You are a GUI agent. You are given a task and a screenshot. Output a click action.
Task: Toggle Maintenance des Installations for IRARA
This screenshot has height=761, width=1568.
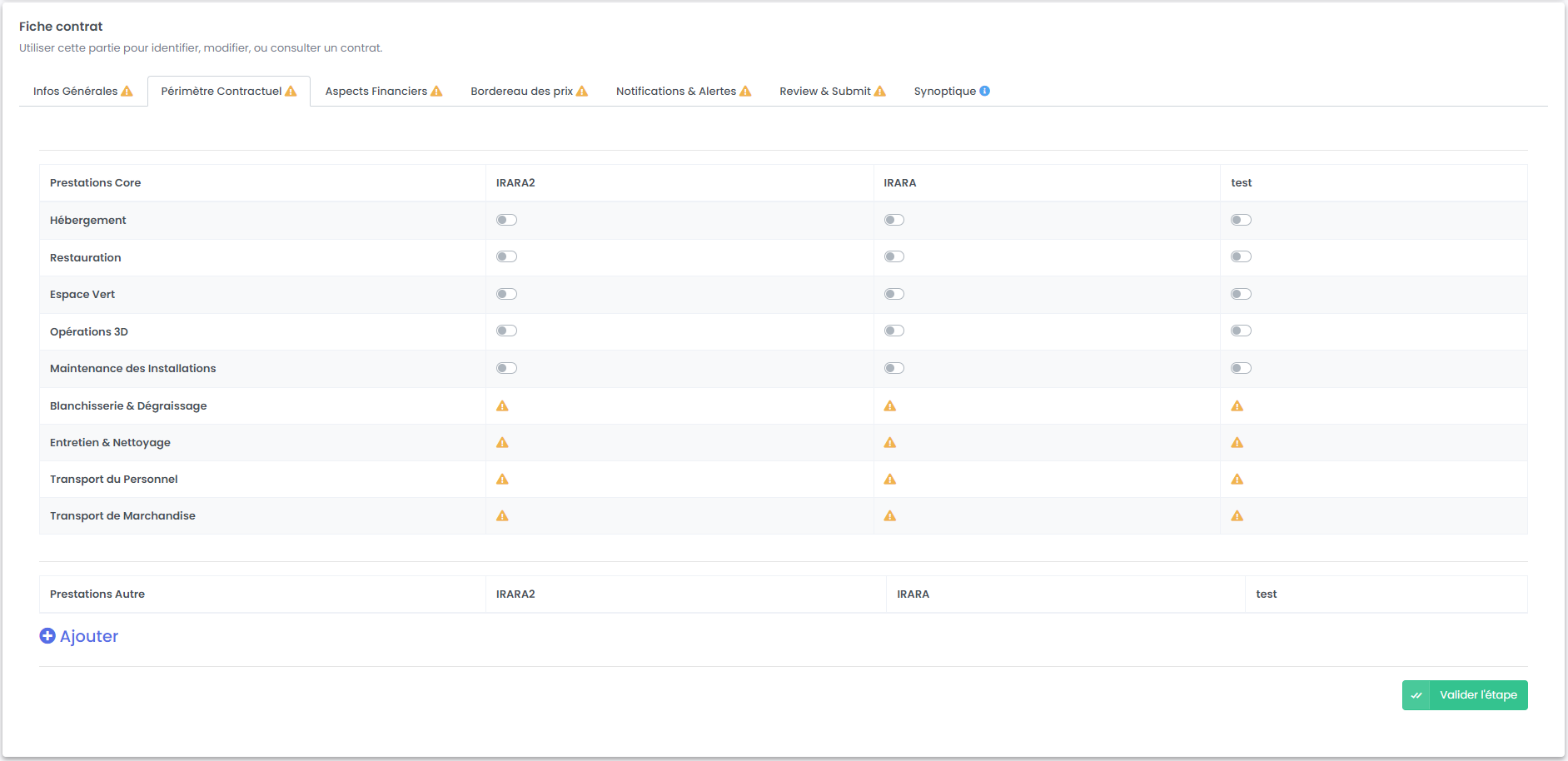coord(894,368)
